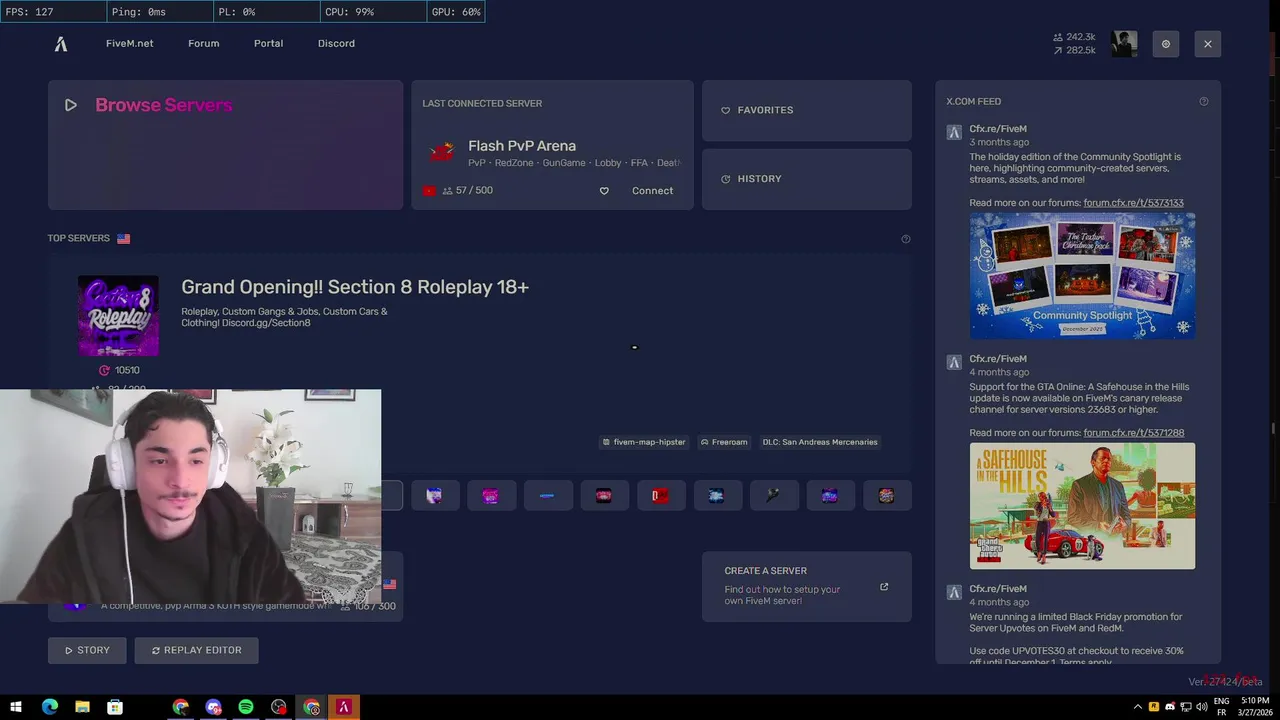Screen dimensions: 1280x720
Task: Open the Replay Editor
Action: click(196, 651)
